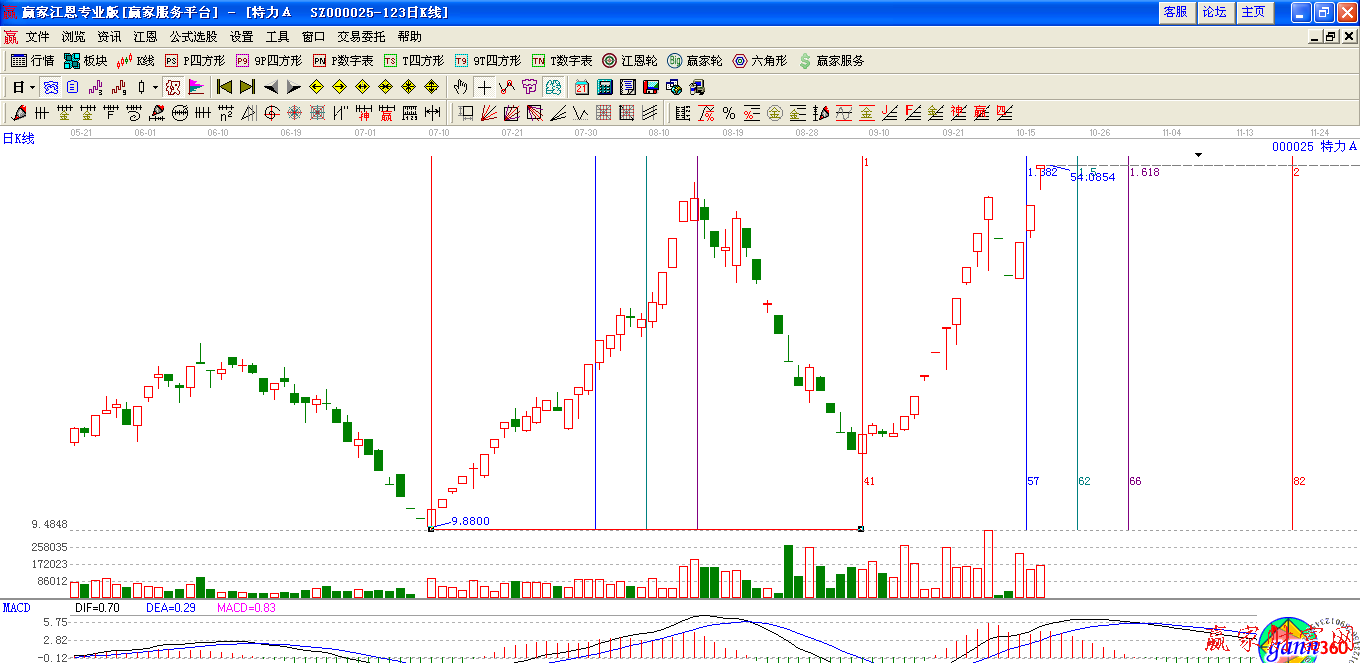Screen dimensions: 1360x663
Task: Open the candlestick style dropdown arrow
Action: 155,87
